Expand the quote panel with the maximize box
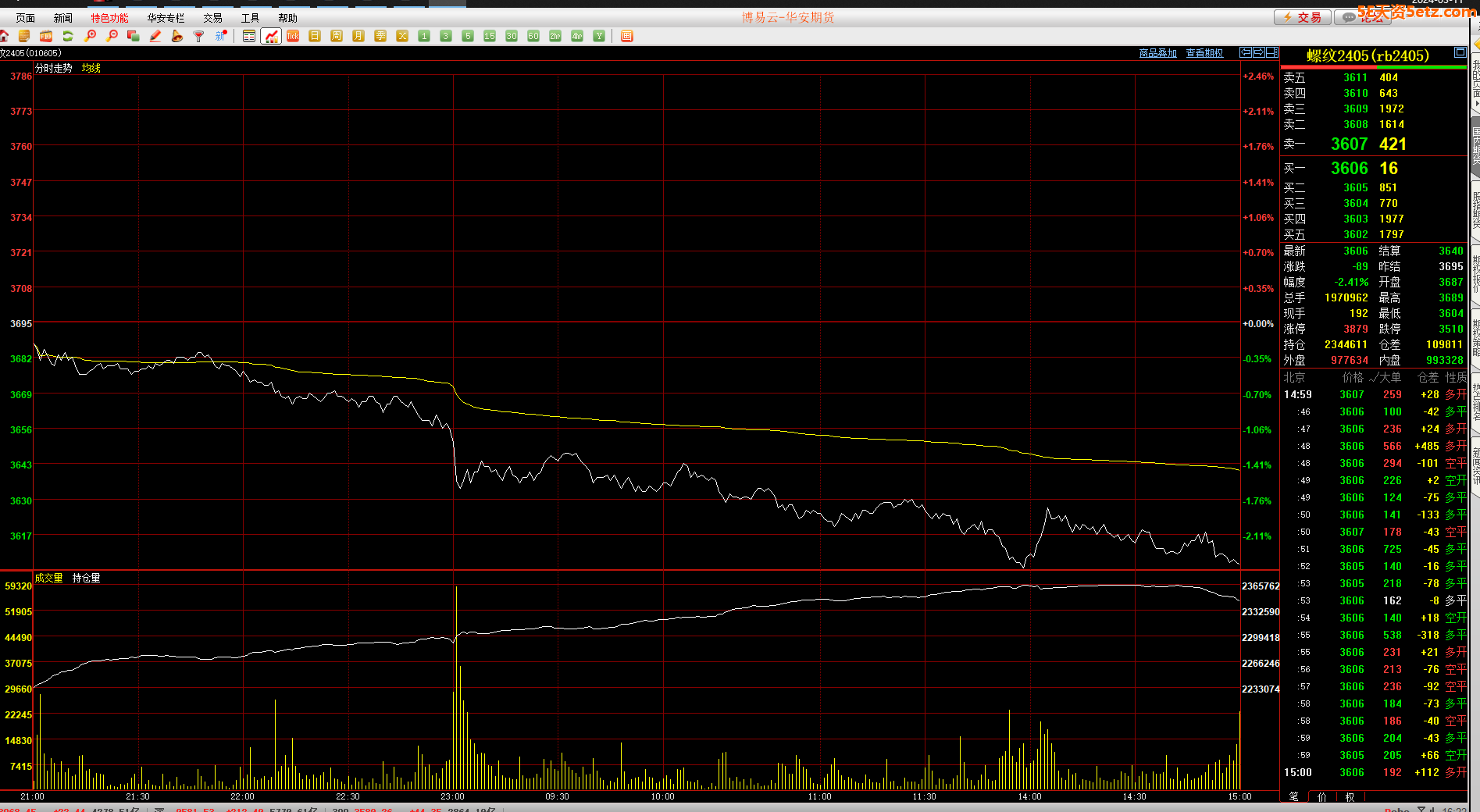The image size is (1480, 812). [x=1460, y=52]
